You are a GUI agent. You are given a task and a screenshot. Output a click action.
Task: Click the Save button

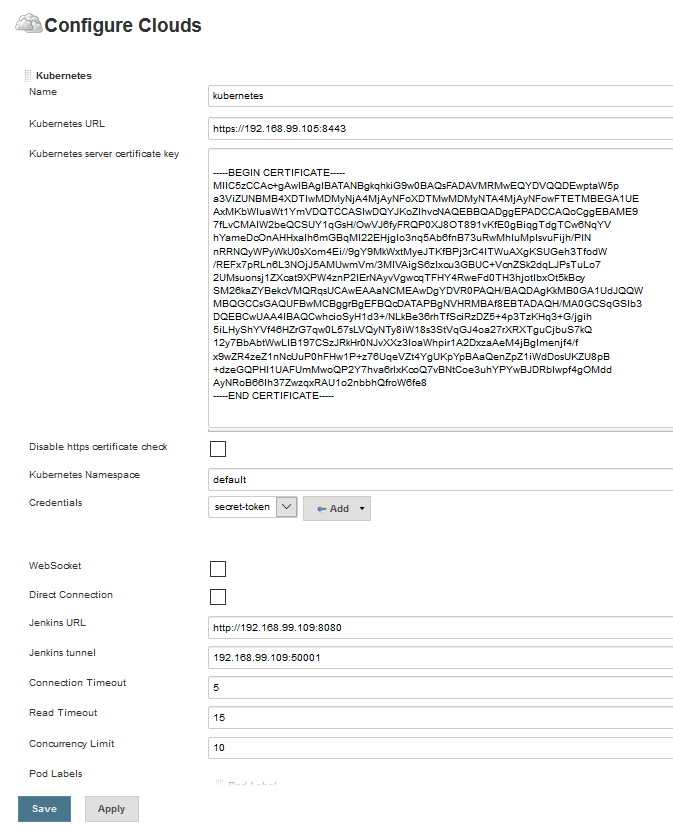44,809
